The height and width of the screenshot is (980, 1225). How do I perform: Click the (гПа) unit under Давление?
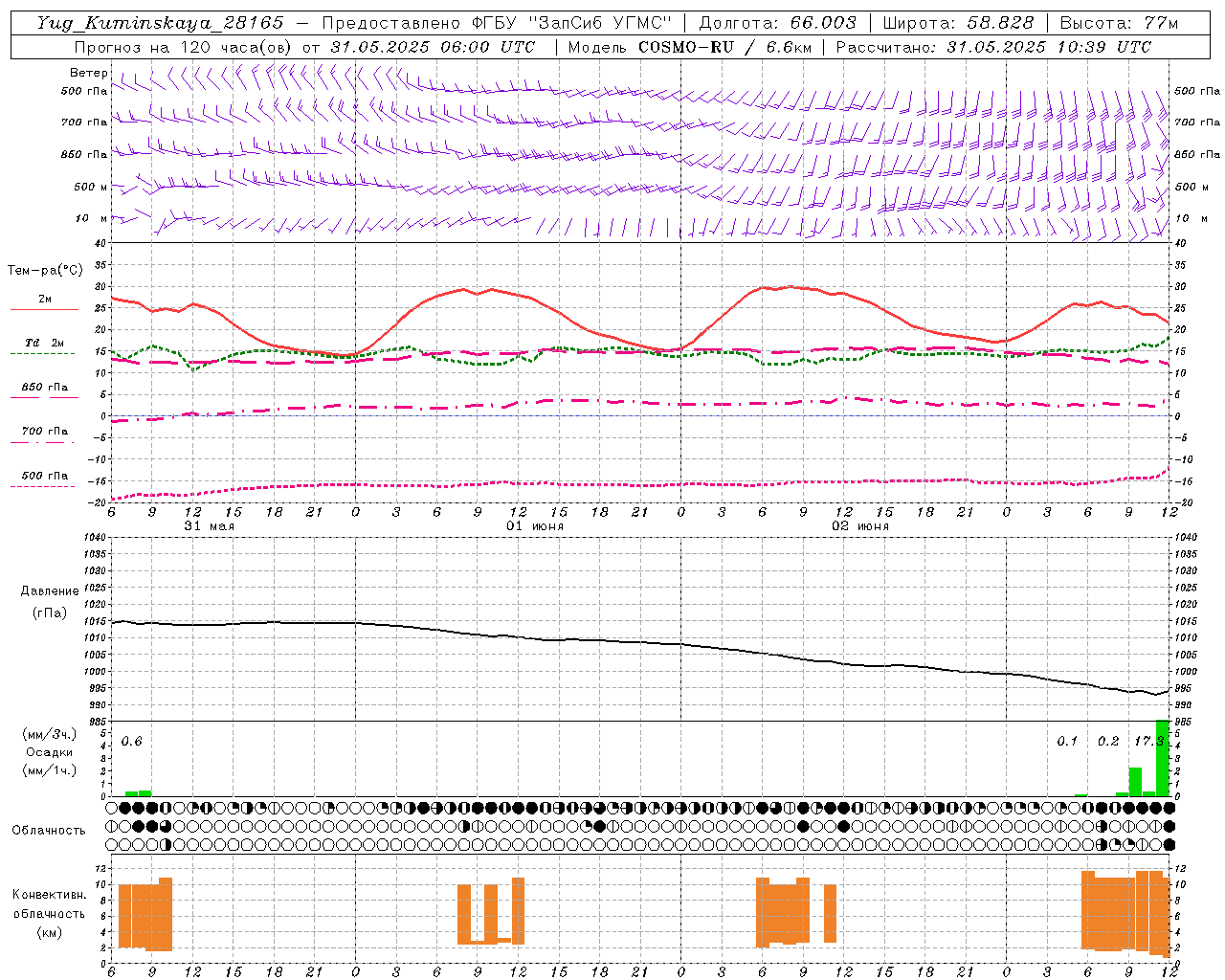pyautogui.click(x=49, y=613)
